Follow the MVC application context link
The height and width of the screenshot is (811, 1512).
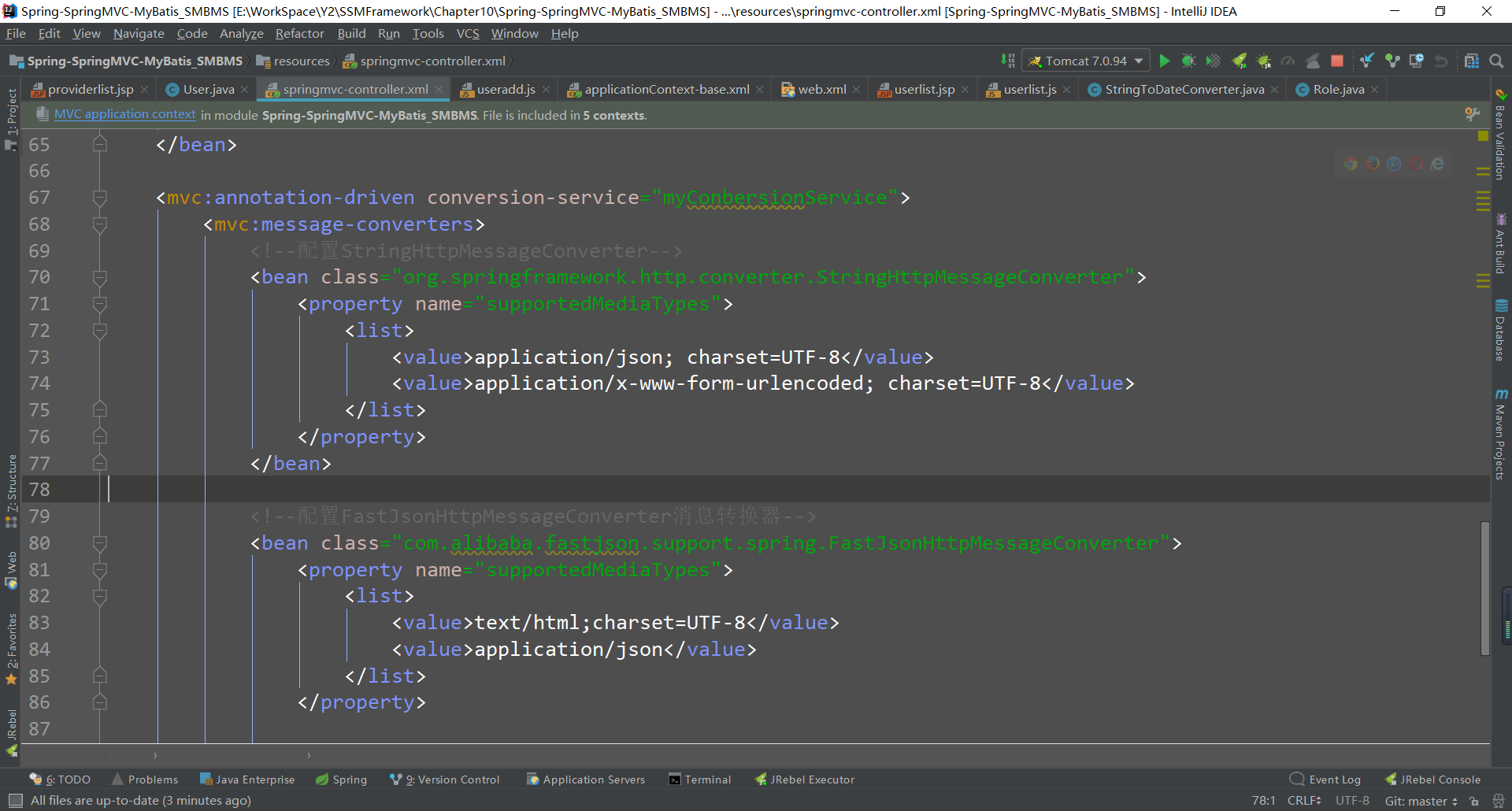pos(124,114)
